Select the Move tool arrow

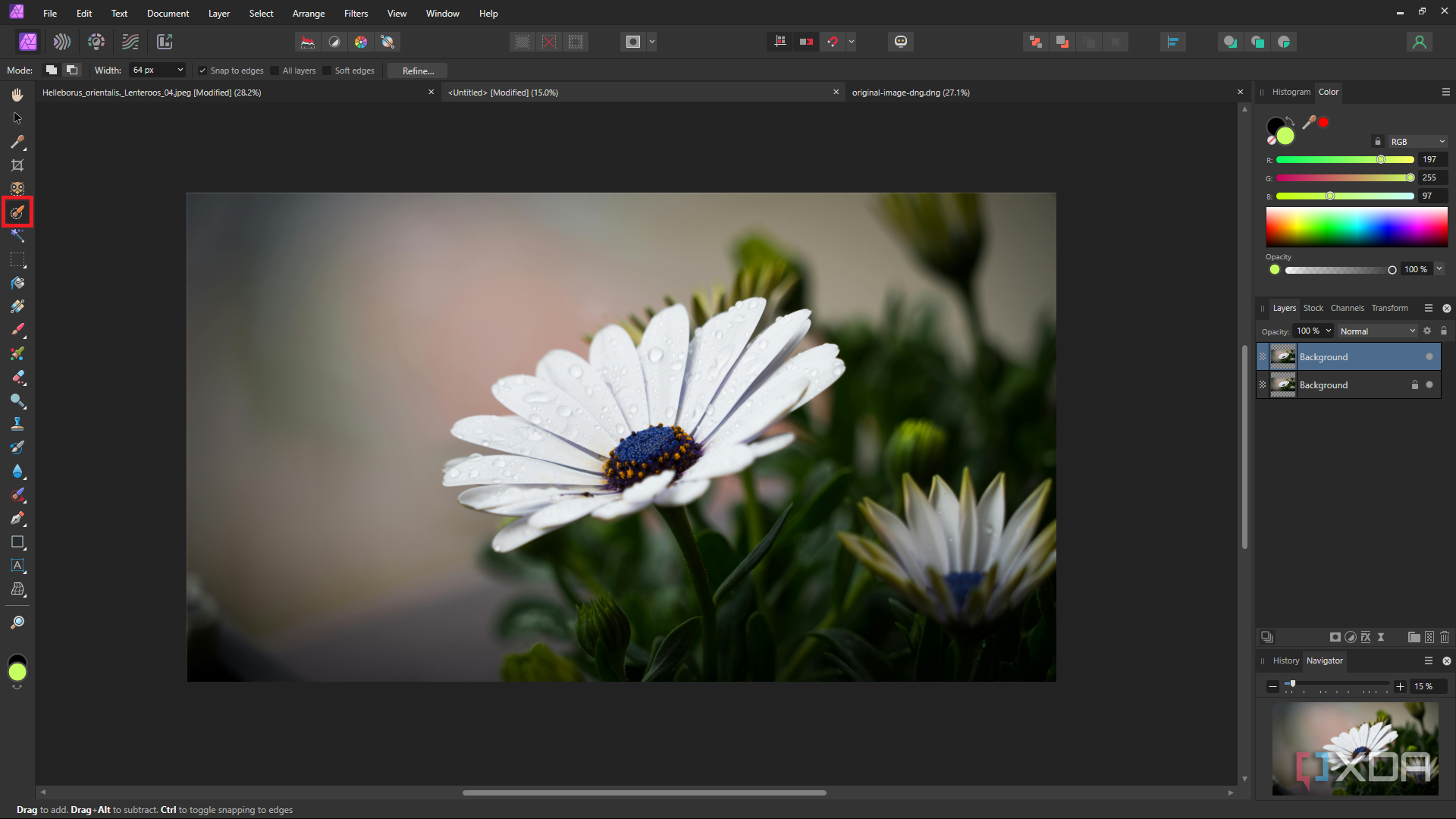click(x=17, y=118)
